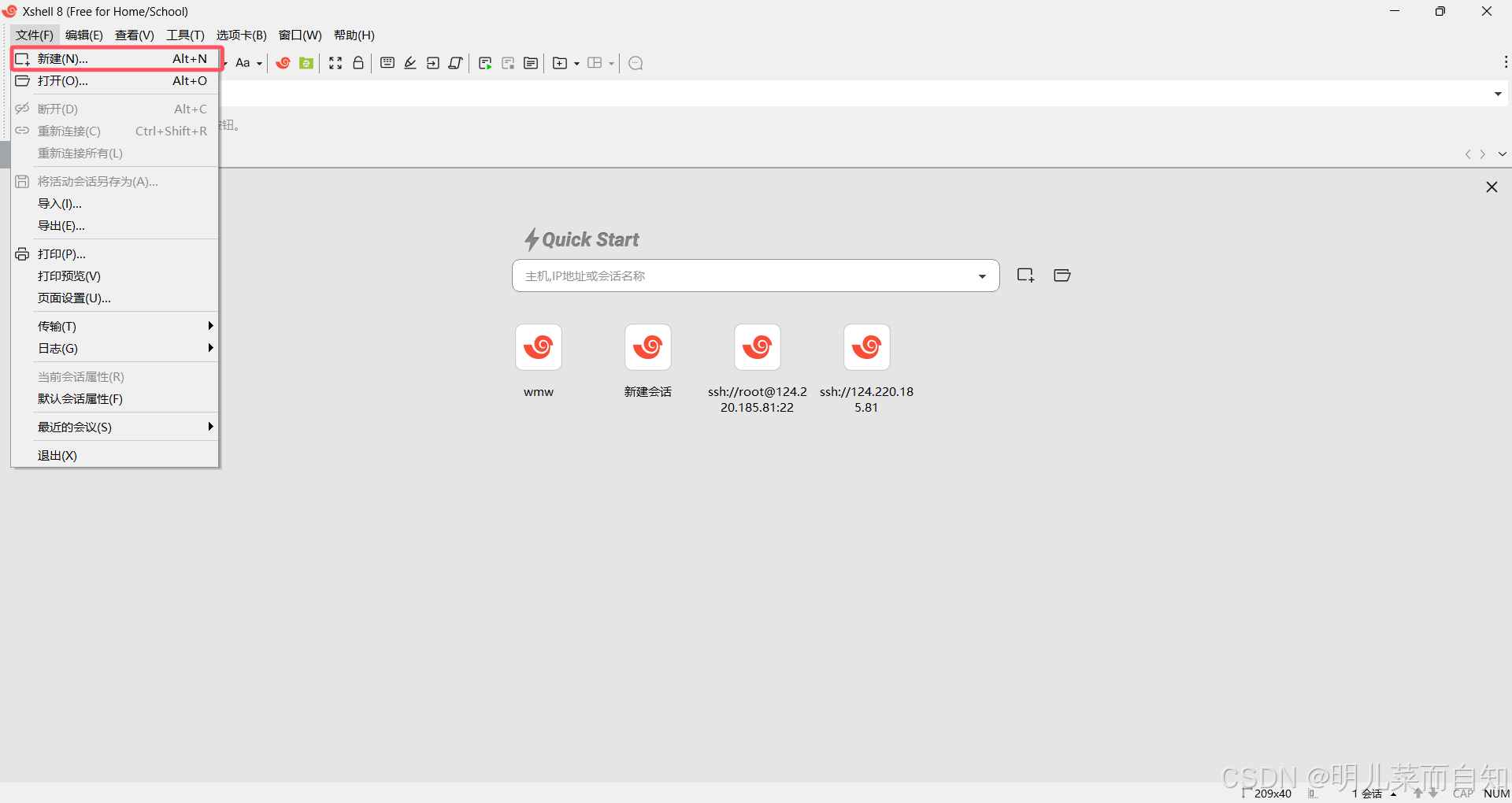
Task: Open the 新建会话 session tile
Action: point(647,348)
